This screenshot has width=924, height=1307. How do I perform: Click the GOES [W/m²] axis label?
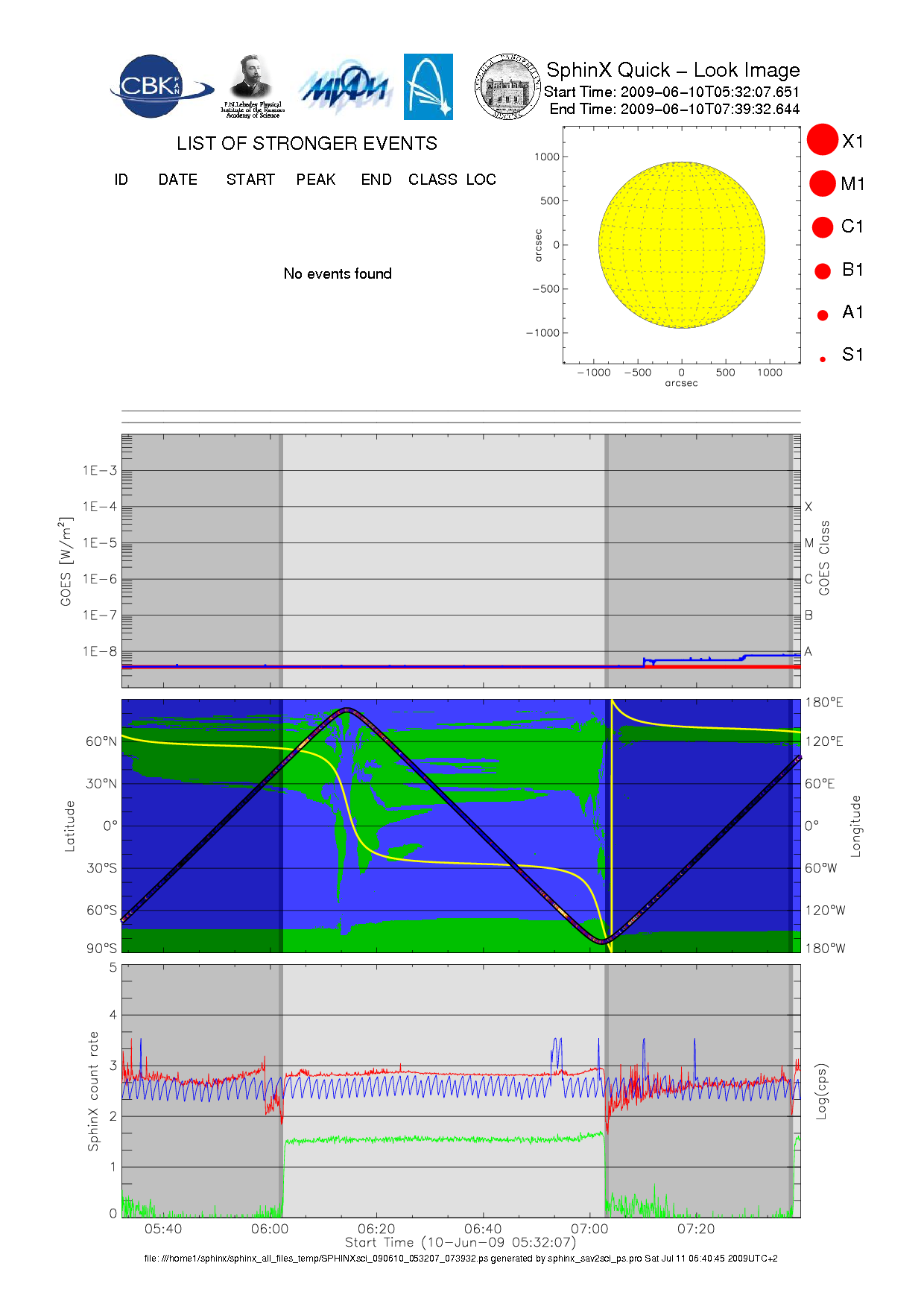pos(66,561)
